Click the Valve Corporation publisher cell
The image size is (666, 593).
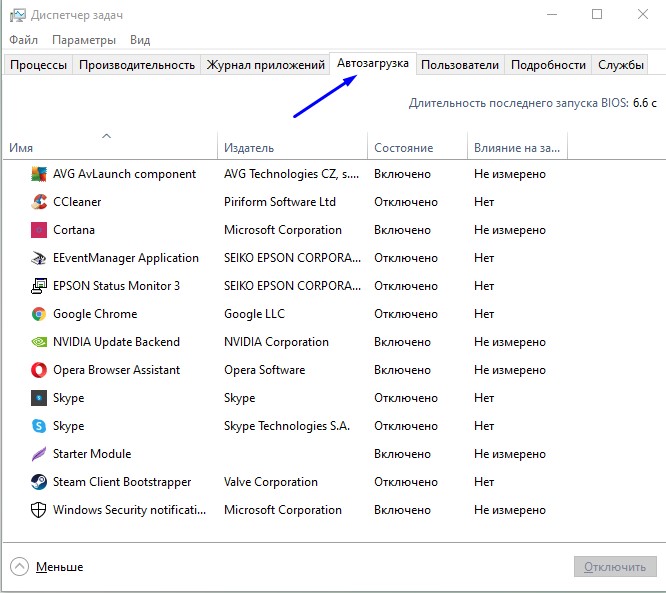(x=271, y=482)
